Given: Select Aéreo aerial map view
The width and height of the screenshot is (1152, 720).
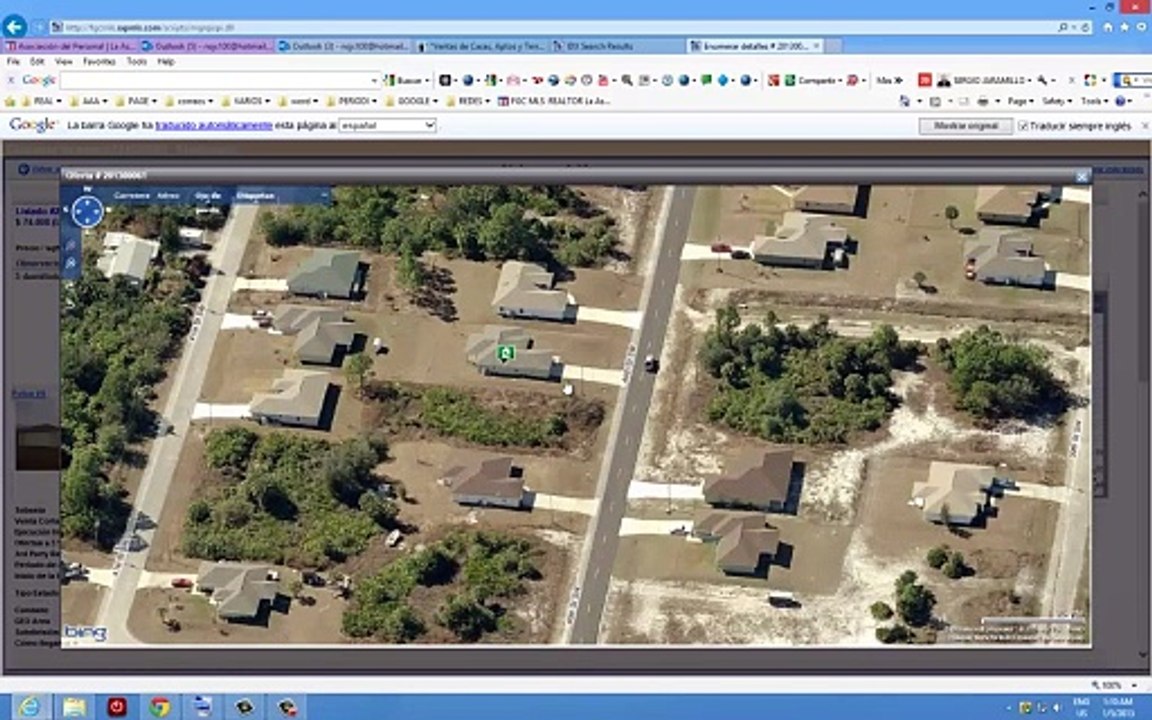Looking at the screenshot, I should click(168, 195).
